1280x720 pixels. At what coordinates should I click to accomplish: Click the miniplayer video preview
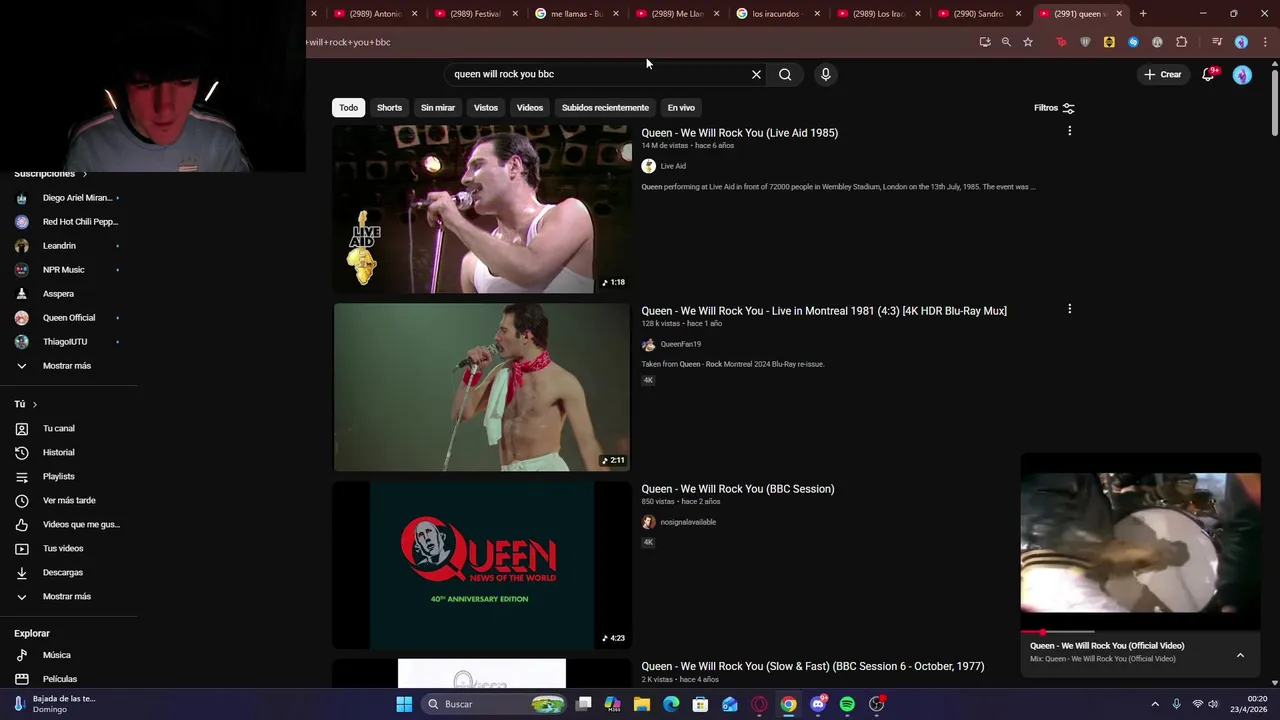[1140, 542]
